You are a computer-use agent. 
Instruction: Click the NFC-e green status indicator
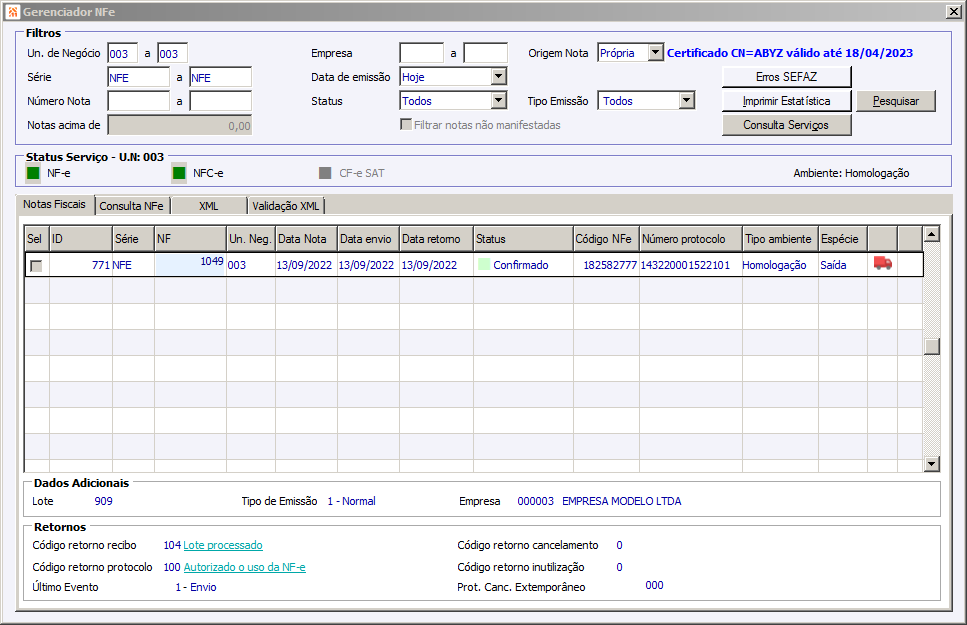[179, 173]
